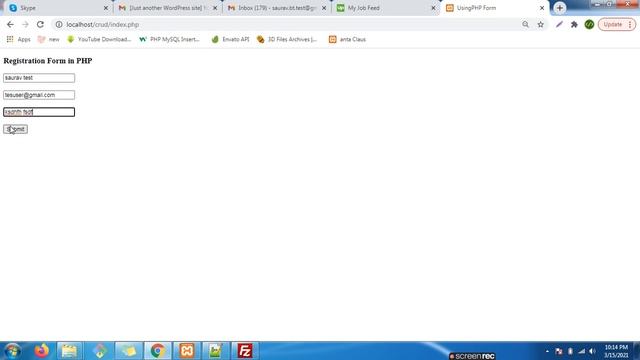Go forward in browser history

25,24
